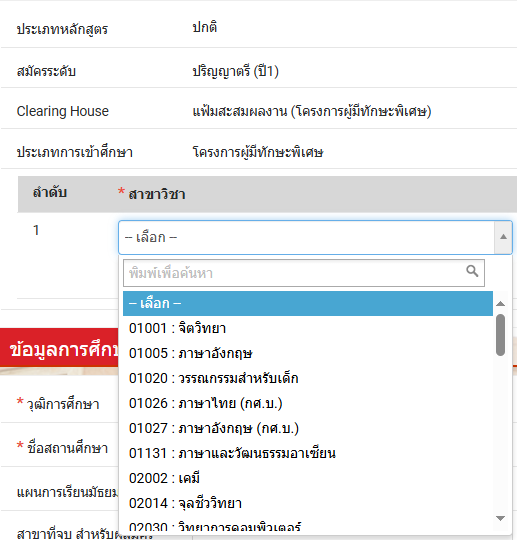Choose 02002 : เคมี option
This screenshot has width=517, height=540.
(308, 478)
